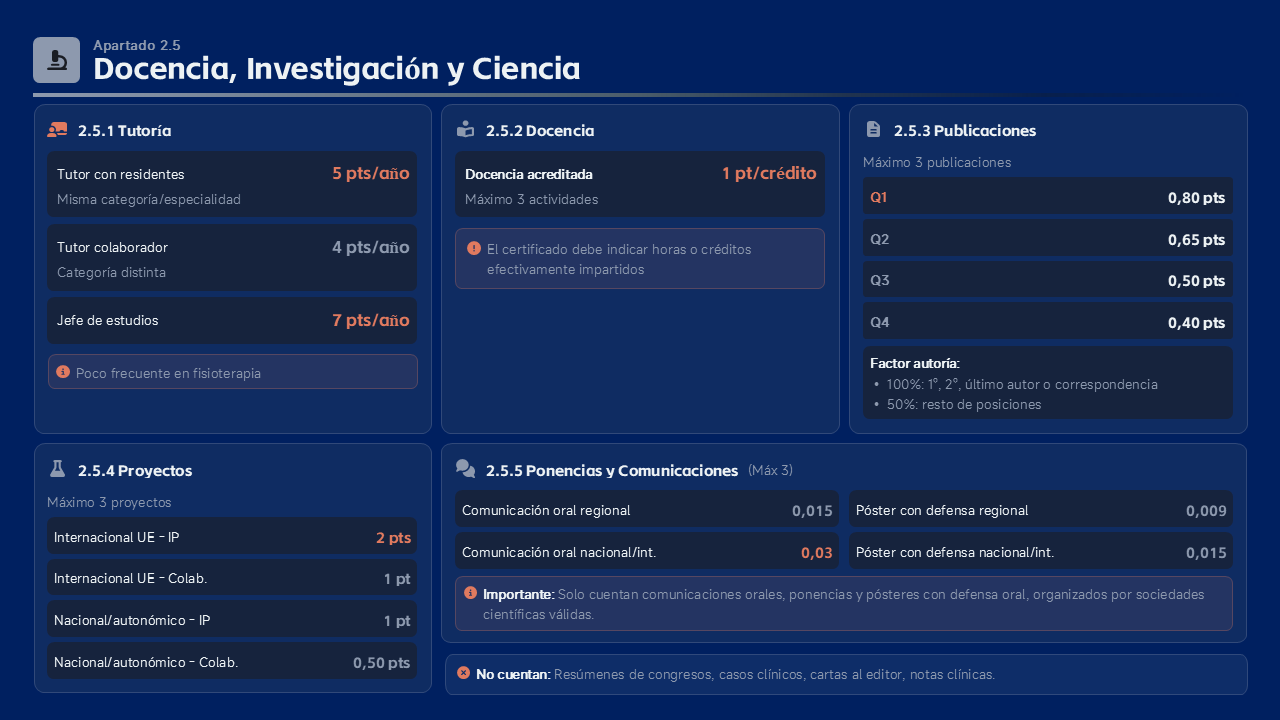Click the Docencia section teacher icon

click(465, 130)
